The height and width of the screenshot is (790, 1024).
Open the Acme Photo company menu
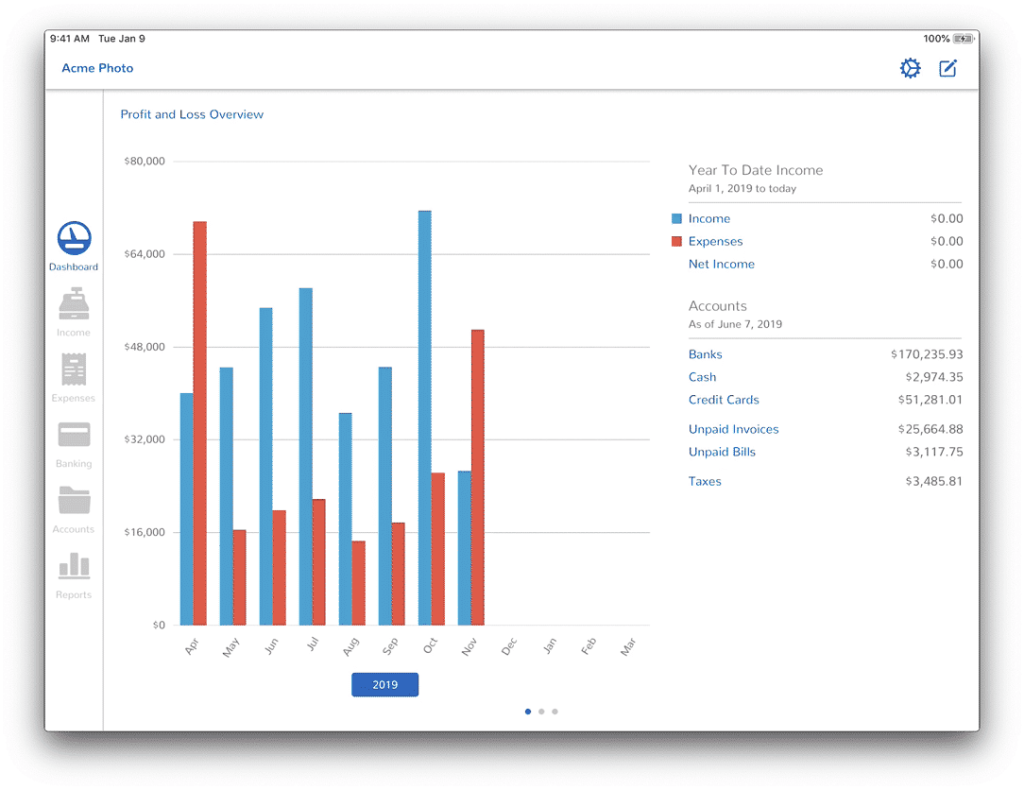pyautogui.click(x=97, y=68)
